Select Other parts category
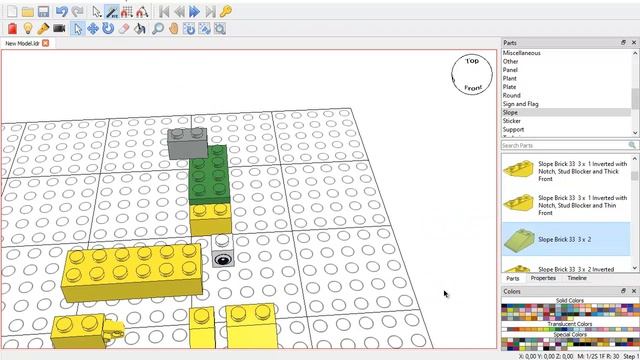640x360 pixels. tap(511, 61)
